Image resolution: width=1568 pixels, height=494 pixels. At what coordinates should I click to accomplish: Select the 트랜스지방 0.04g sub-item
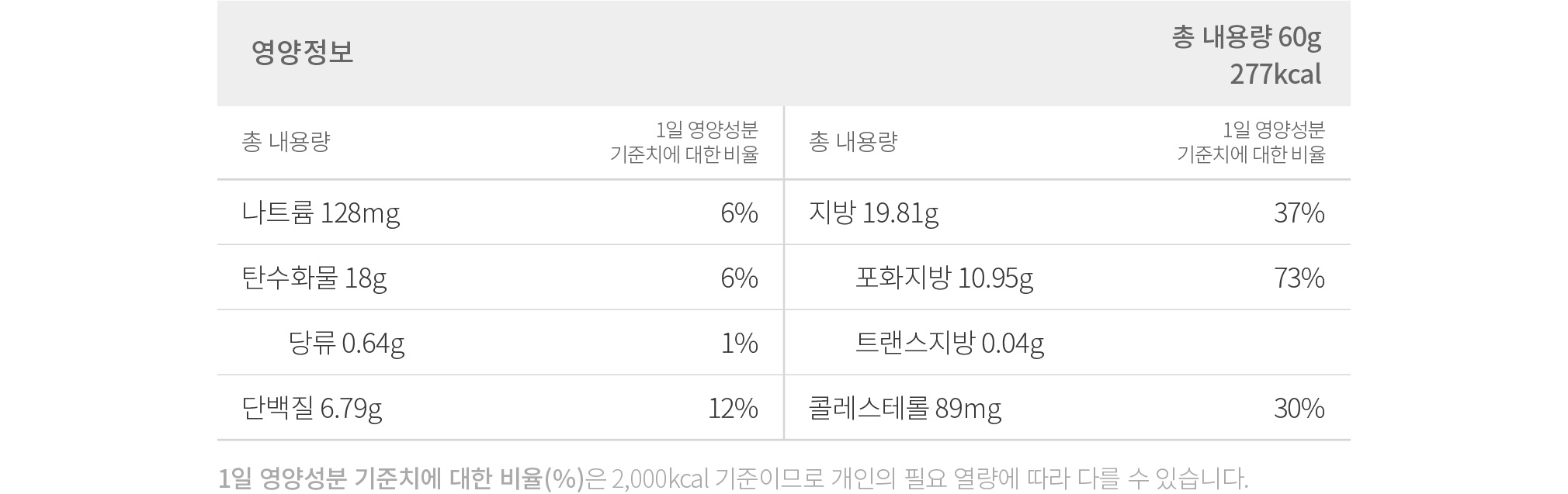coord(949,344)
